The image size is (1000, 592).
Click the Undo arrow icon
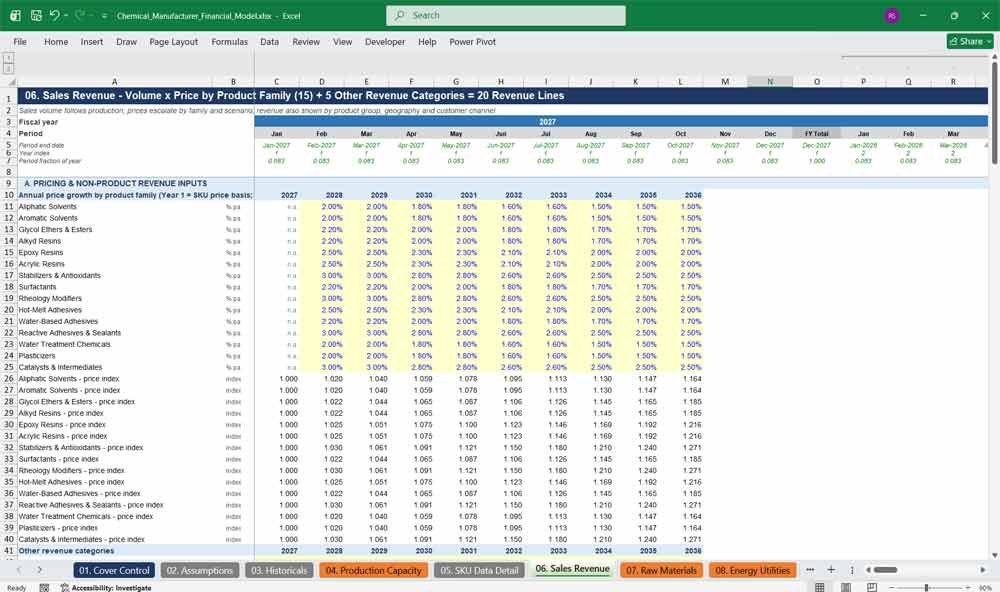[x=55, y=15]
